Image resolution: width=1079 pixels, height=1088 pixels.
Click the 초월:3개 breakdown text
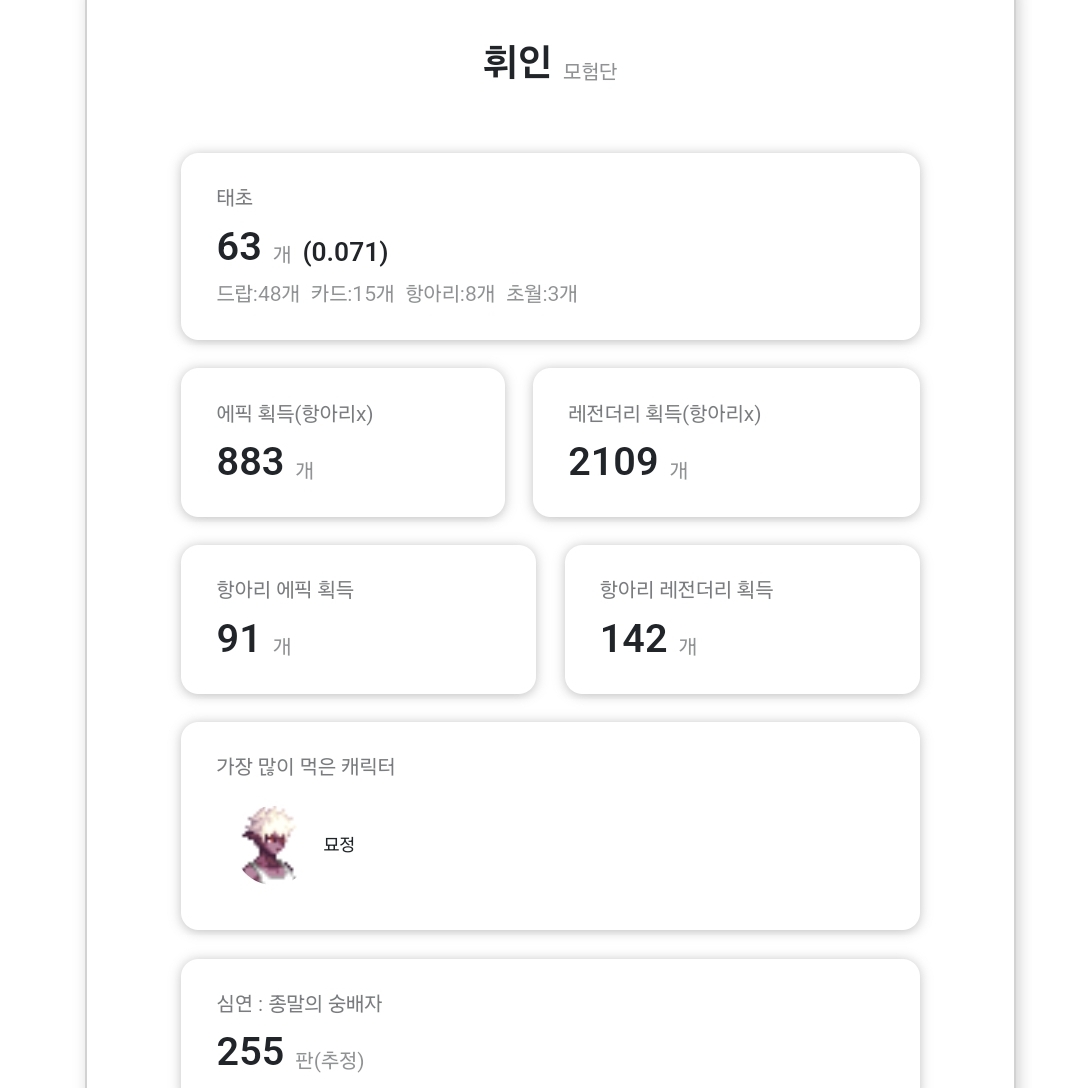tap(542, 294)
